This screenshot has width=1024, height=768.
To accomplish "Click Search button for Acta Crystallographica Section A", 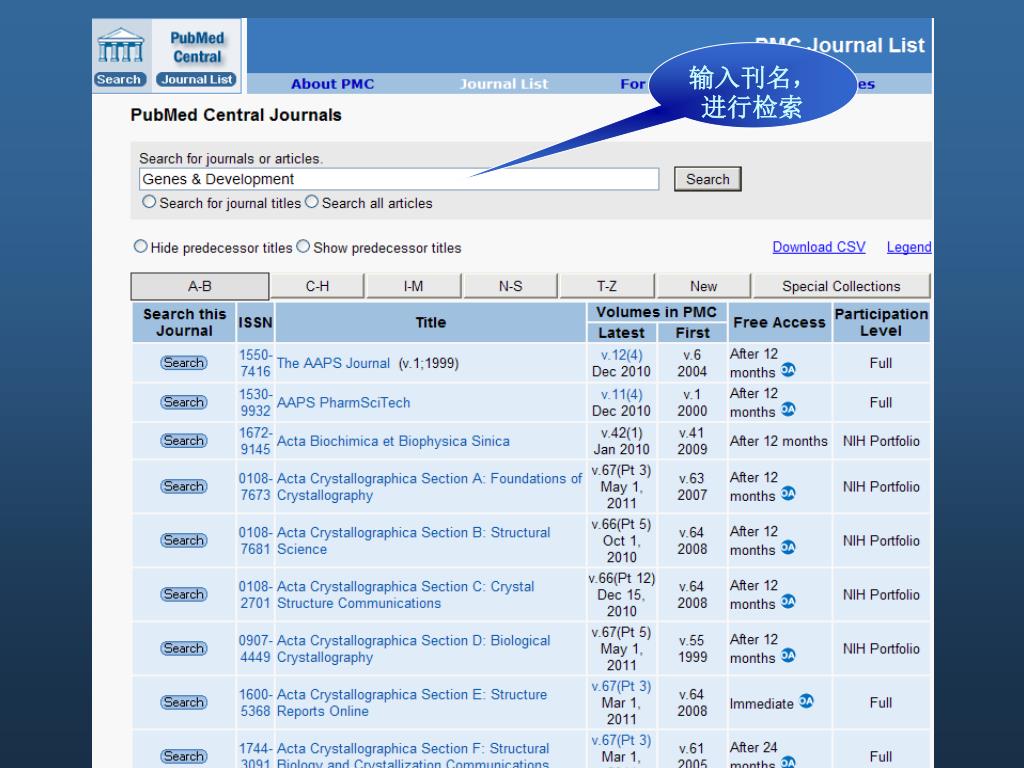I will click(184, 487).
